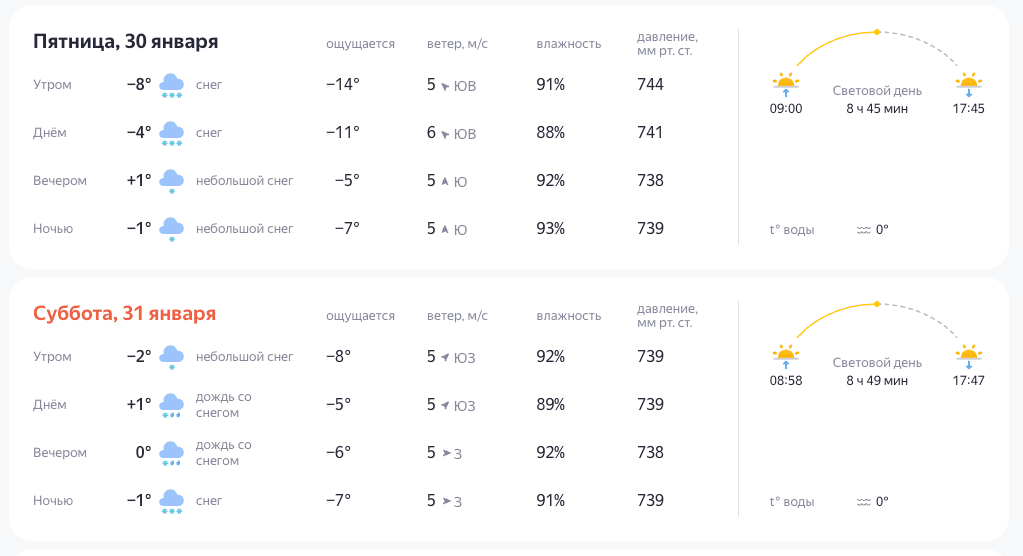Image resolution: width=1023 pixels, height=556 pixels.
Task: Select Friday's Утром forecast row label
Action: tap(52, 85)
